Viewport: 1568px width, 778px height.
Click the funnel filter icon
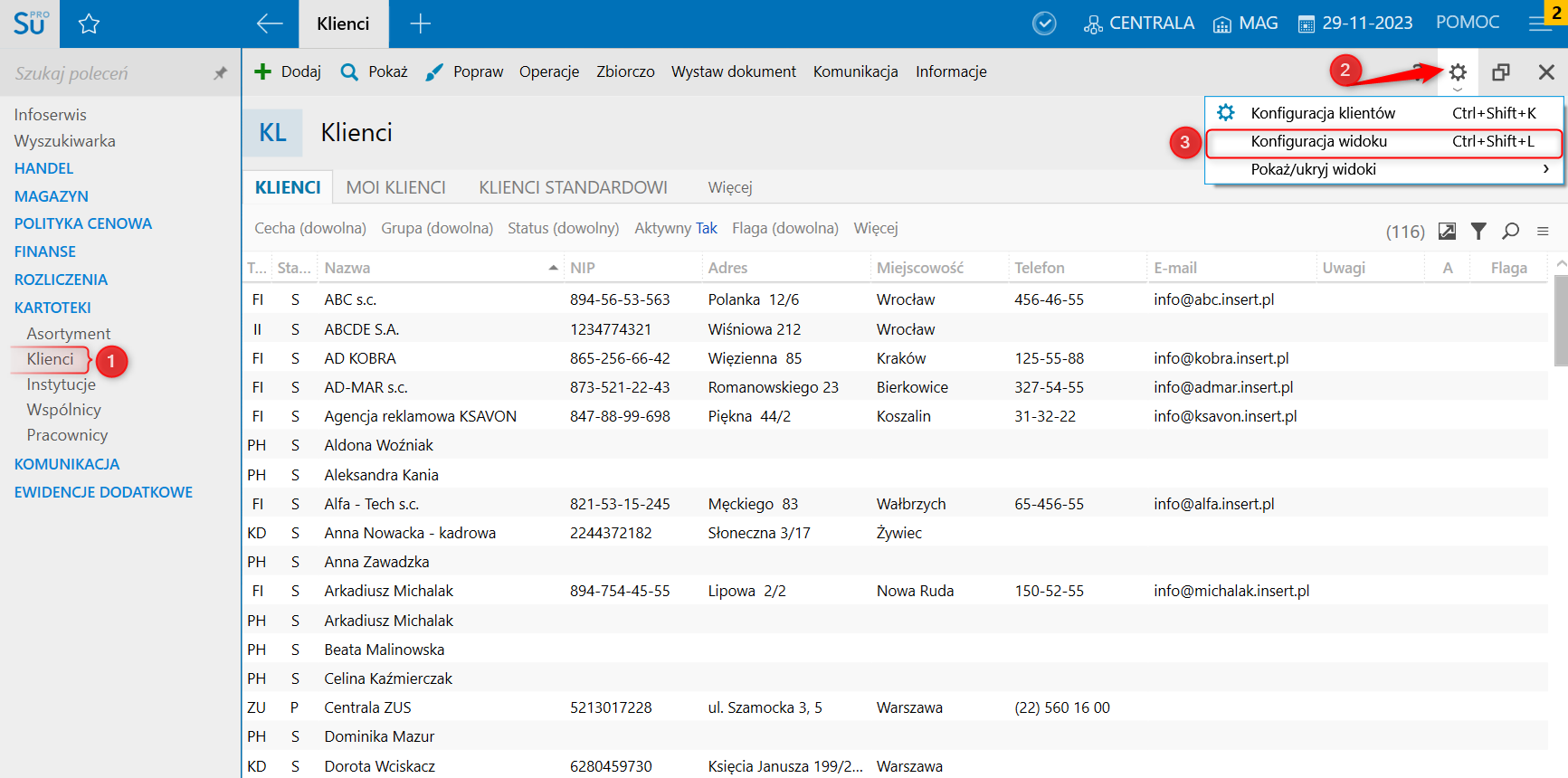click(1478, 232)
